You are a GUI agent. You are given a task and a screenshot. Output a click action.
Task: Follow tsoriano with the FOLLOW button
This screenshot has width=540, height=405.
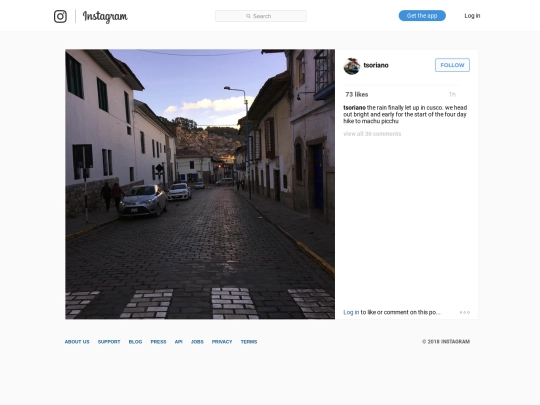tap(452, 65)
